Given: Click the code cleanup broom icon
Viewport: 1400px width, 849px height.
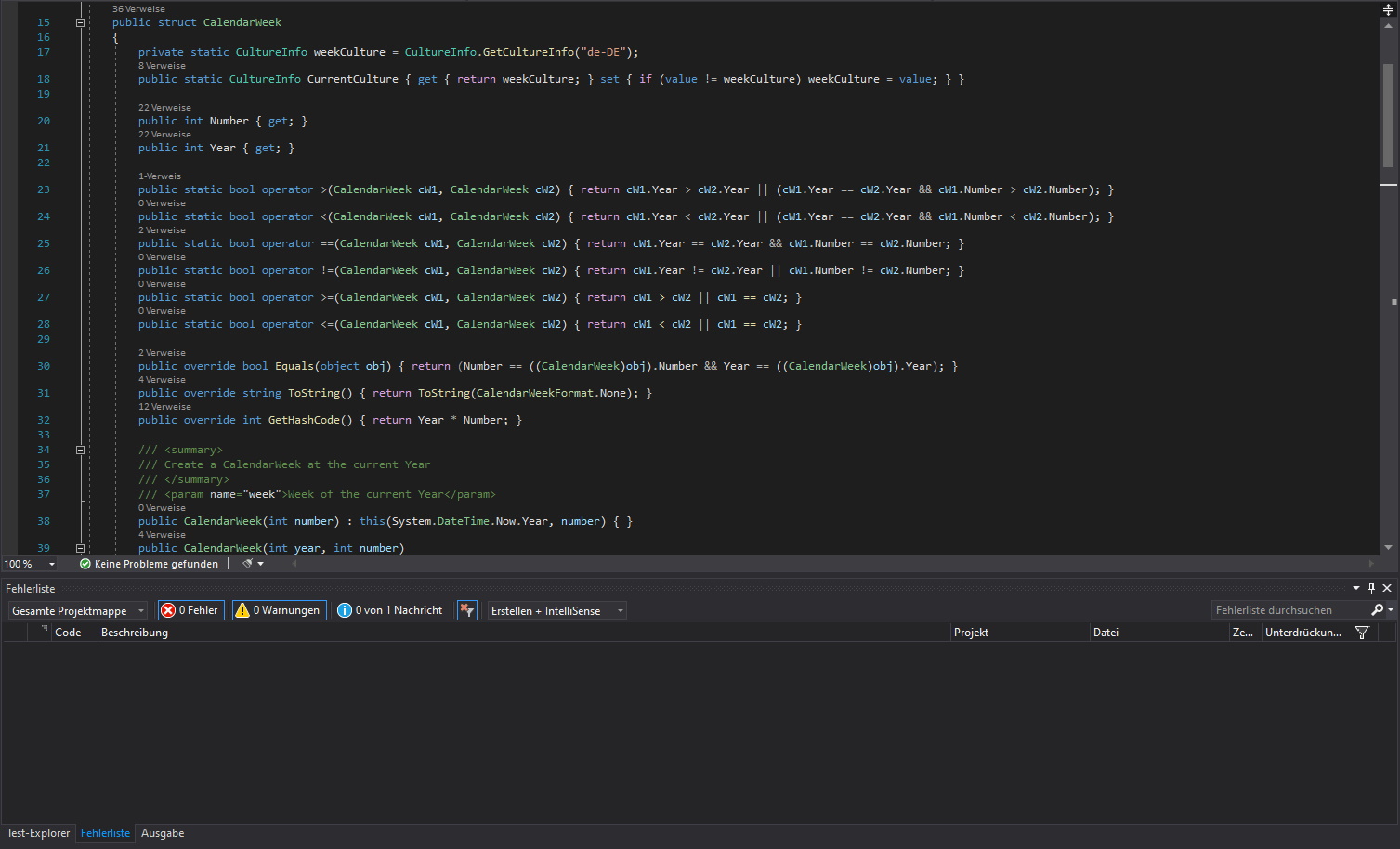Looking at the screenshot, I should [x=247, y=564].
